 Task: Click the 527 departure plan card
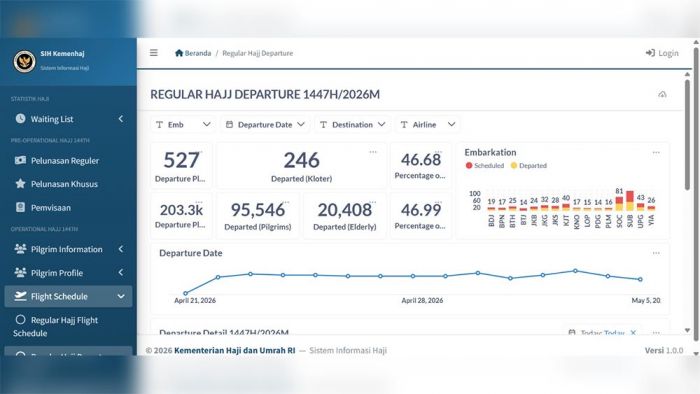click(181, 166)
